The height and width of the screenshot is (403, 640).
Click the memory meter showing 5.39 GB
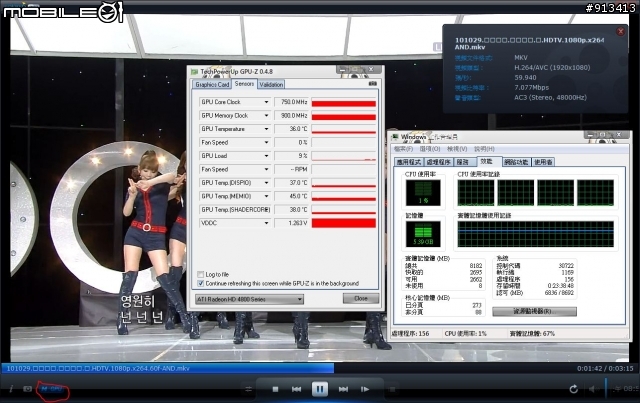(423, 234)
